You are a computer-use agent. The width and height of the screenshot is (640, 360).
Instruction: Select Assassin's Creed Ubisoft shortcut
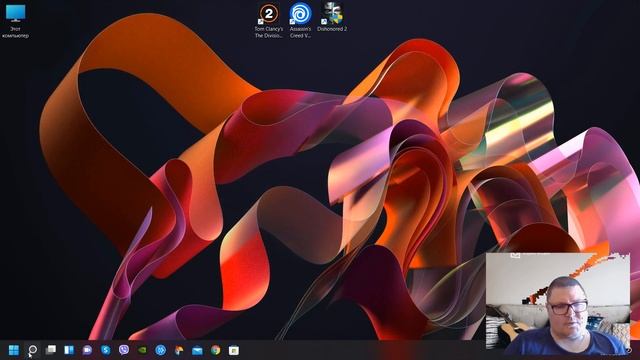pos(300,20)
